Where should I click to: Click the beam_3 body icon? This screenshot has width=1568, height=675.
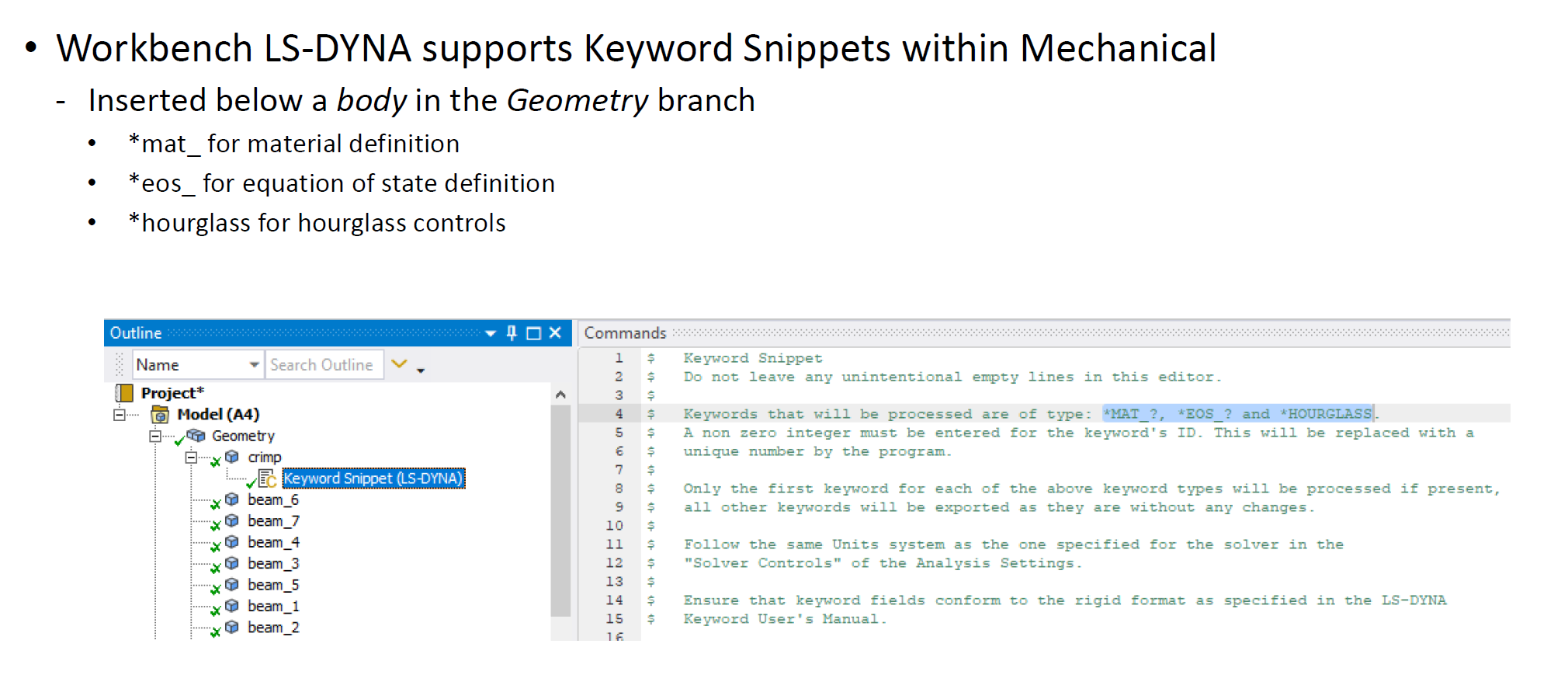pos(232,563)
